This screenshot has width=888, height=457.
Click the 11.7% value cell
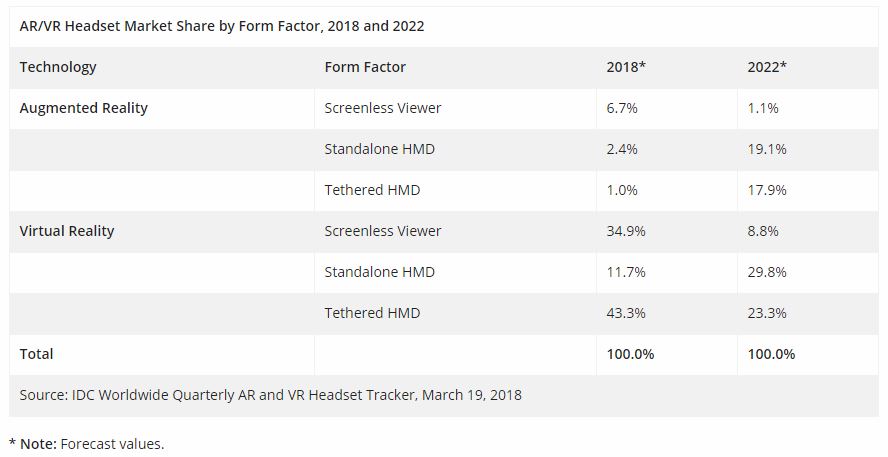point(626,272)
